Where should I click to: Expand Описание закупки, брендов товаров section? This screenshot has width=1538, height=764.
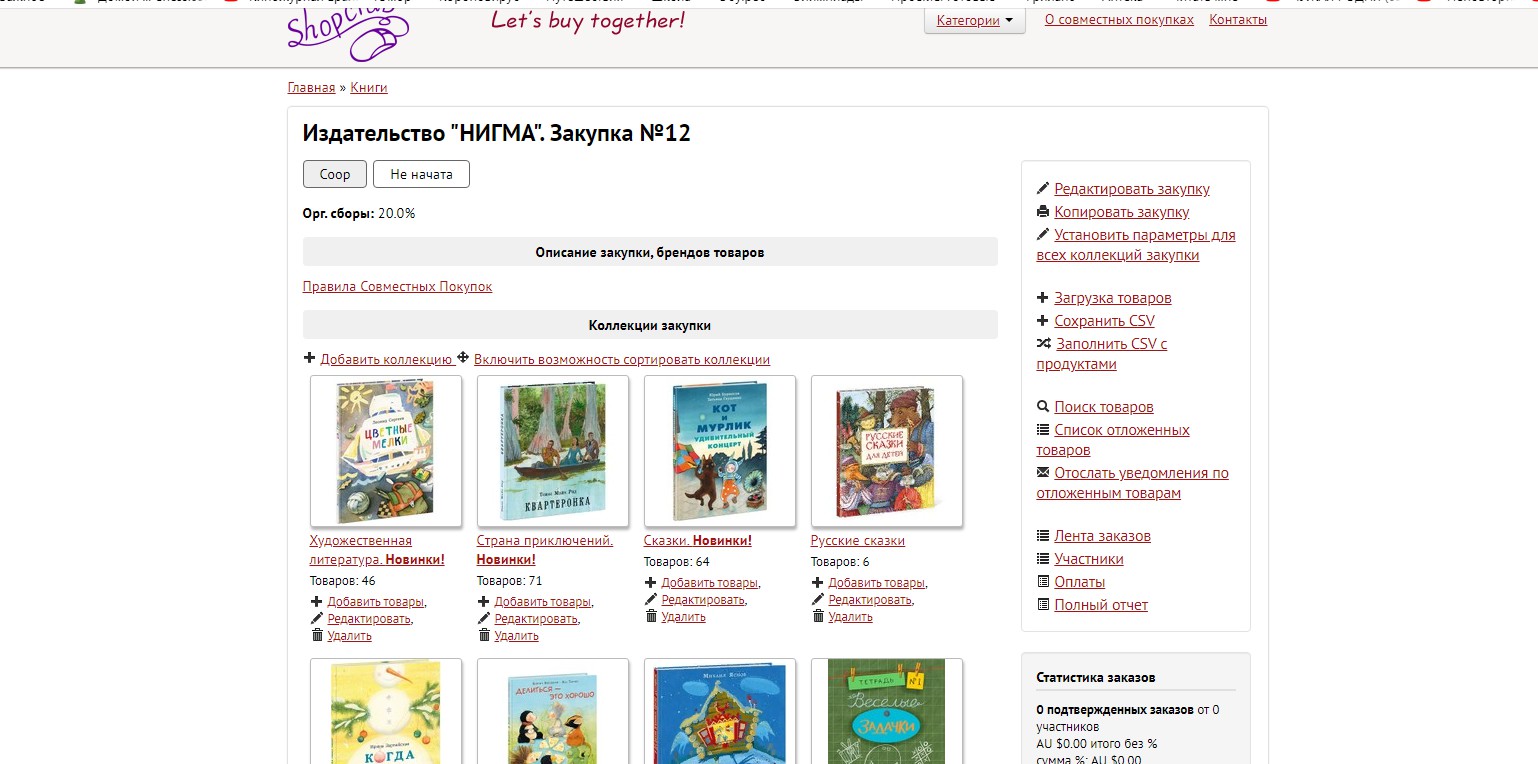coord(650,252)
